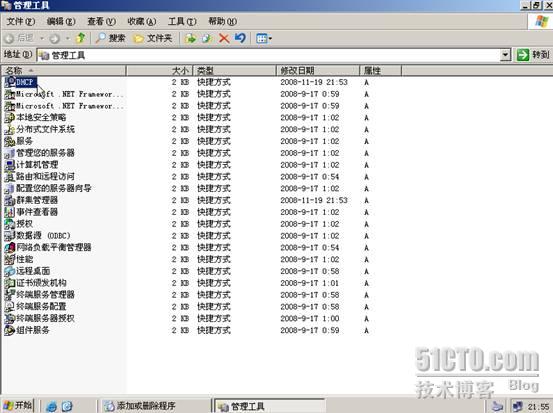Screen dimensions: 553x413
Task: Open the 收藏(A) menu
Action: [x=142, y=22]
